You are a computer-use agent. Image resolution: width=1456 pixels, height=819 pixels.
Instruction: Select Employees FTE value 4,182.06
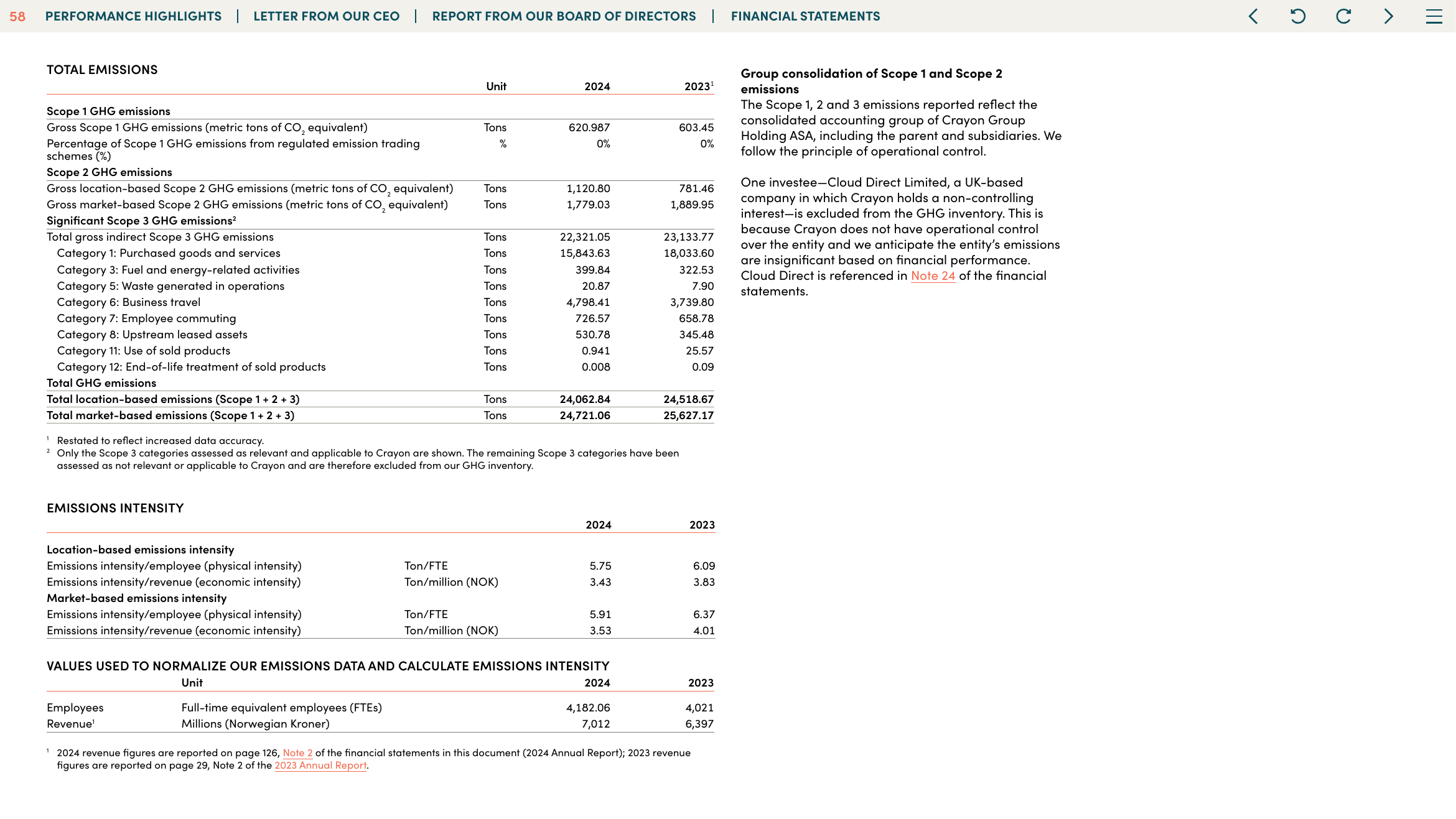tap(588, 708)
